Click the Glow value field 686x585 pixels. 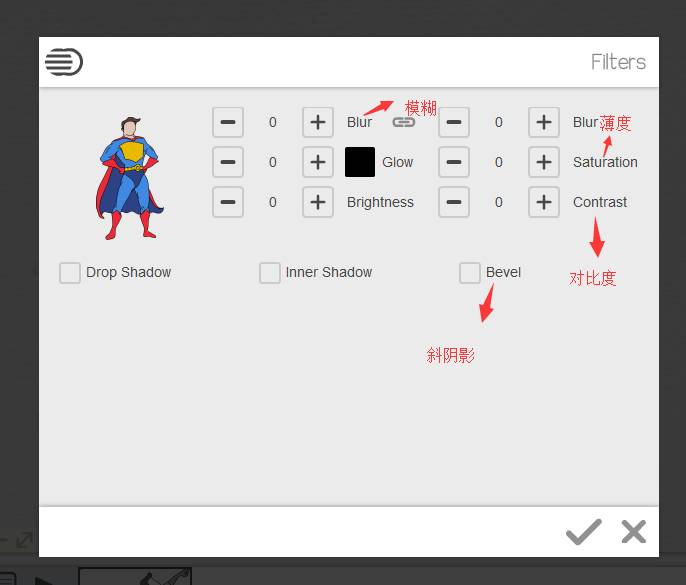[x=273, y=162]
